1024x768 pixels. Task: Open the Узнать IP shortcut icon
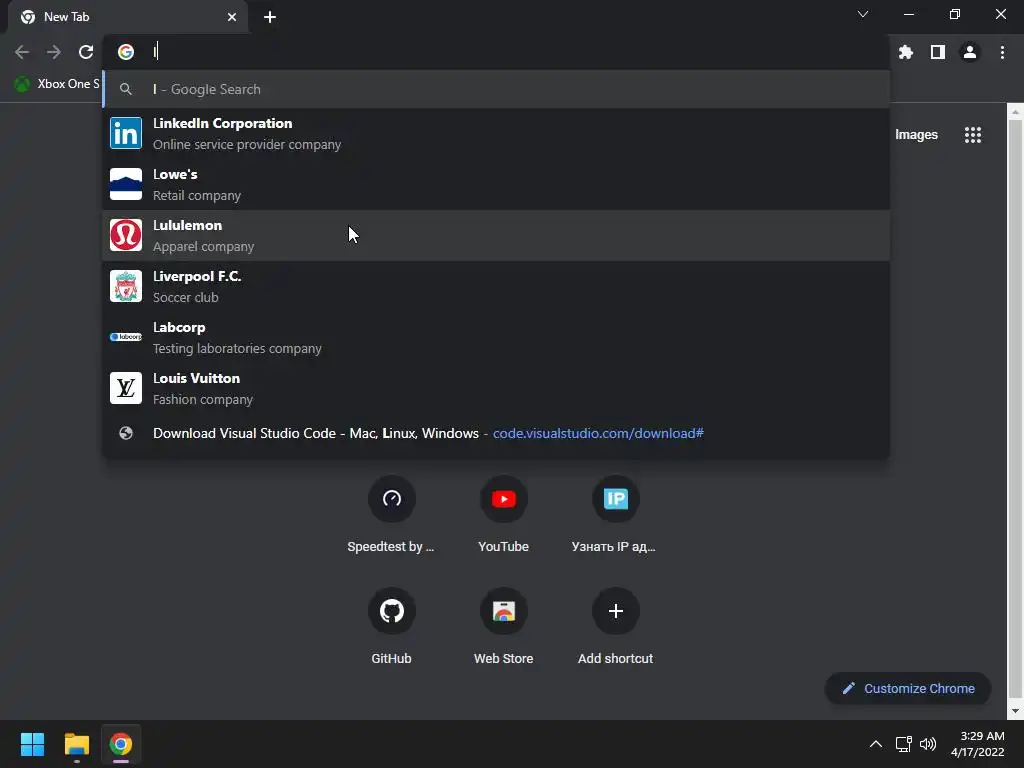tap(615, 499)
